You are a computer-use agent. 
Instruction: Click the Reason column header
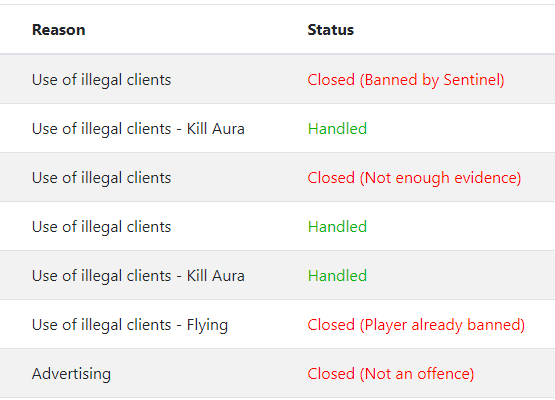tap(58, 30)
